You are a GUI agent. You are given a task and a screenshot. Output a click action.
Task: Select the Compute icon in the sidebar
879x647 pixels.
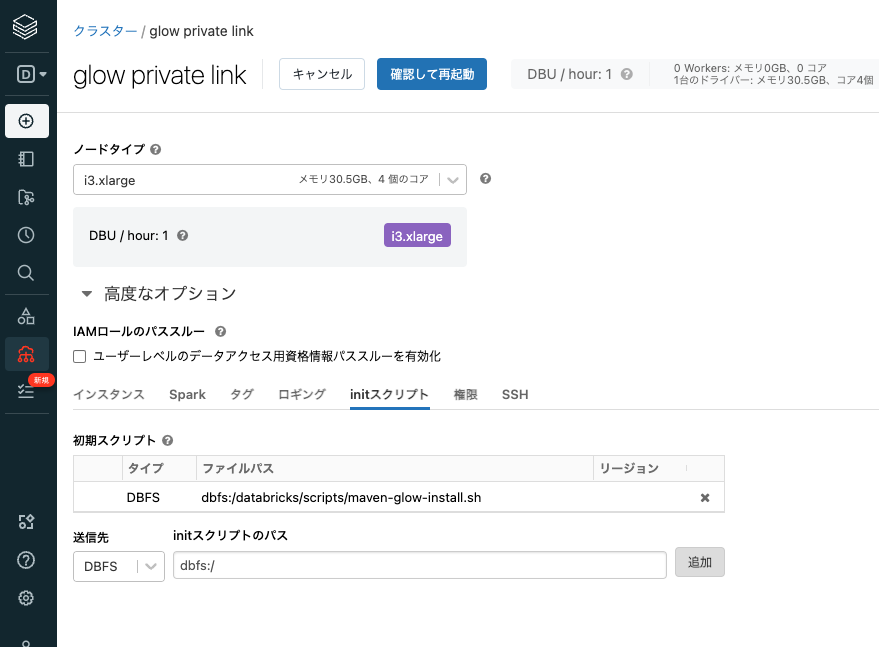point(27,352)
